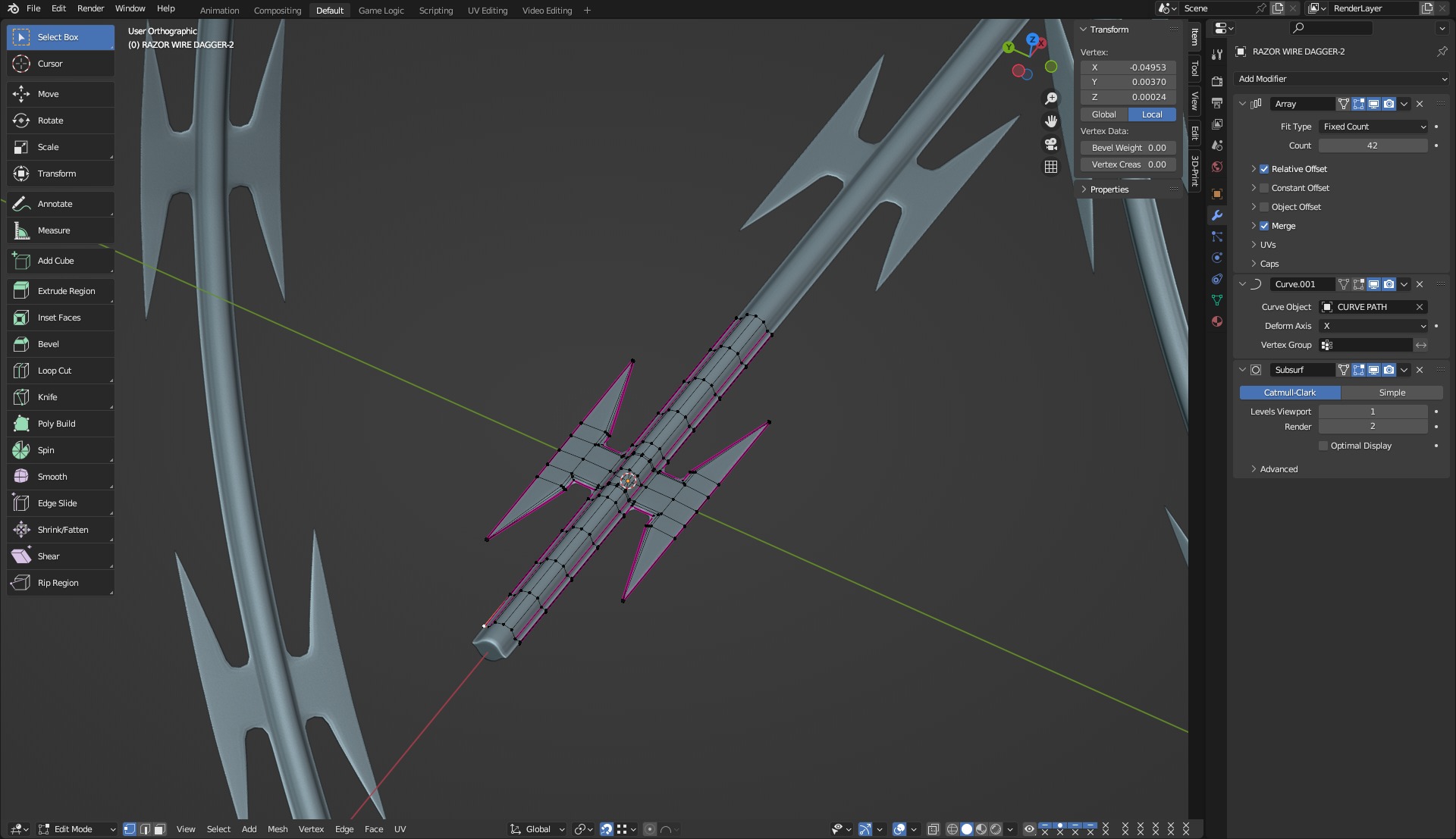Select the Measure tool
This screenshot has height=839, width=1456.
click(x=61, y=230)
